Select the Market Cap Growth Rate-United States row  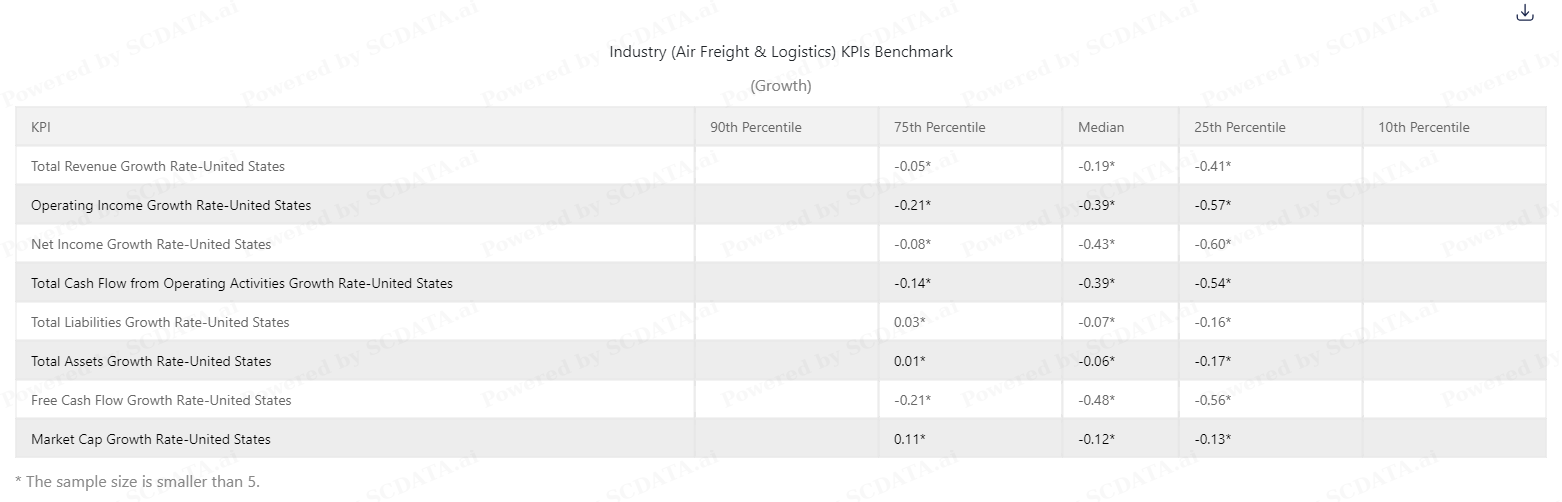coord(781,439)
